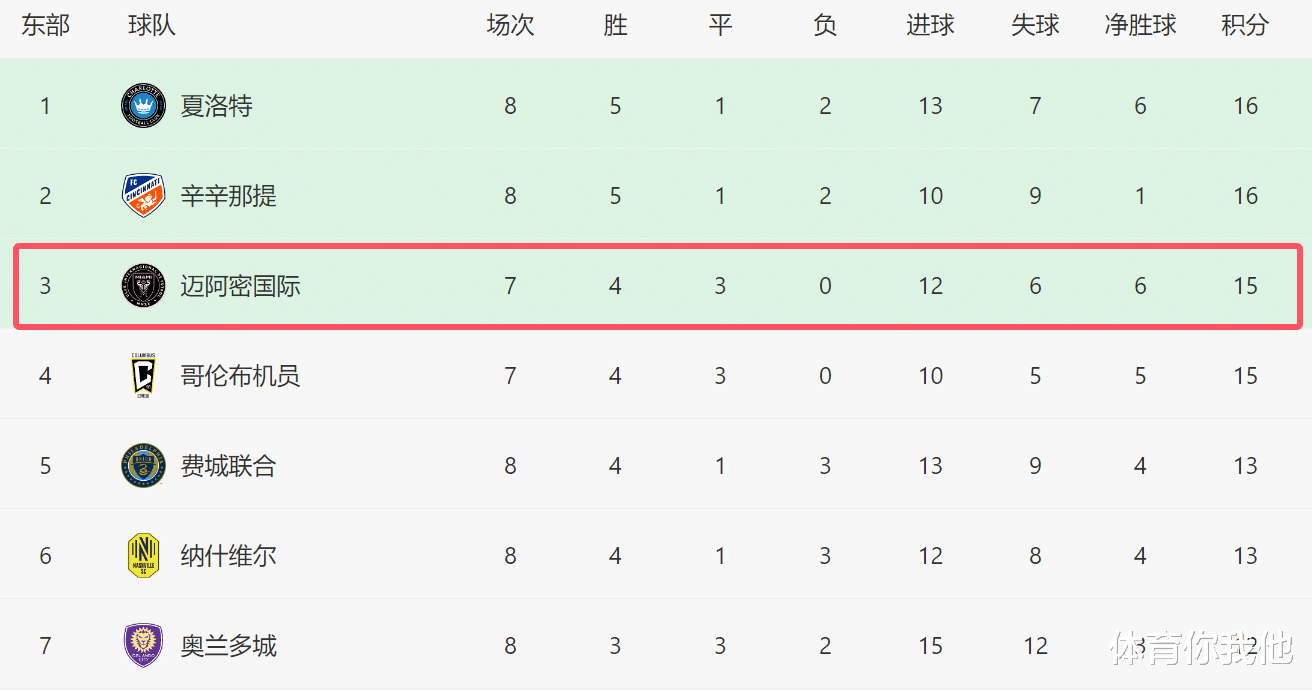Open team page 夏洛特
Image resolution: width=1312 pixels, height=690 pixels.
click(216, 106)
